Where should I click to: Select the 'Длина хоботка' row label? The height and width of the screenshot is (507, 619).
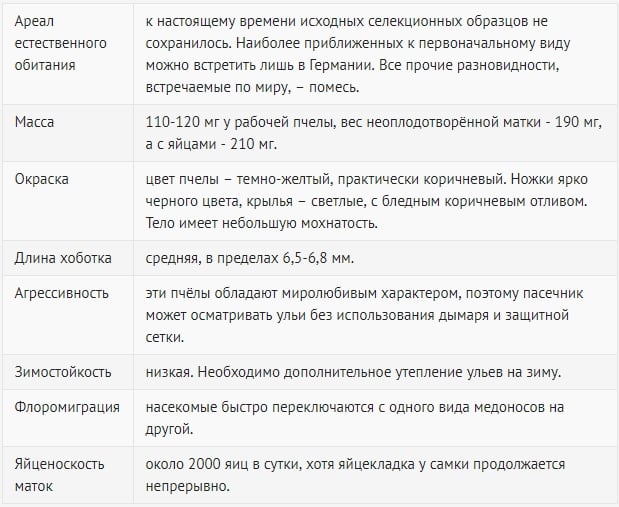pyautogui.click(x=63, y=258)
